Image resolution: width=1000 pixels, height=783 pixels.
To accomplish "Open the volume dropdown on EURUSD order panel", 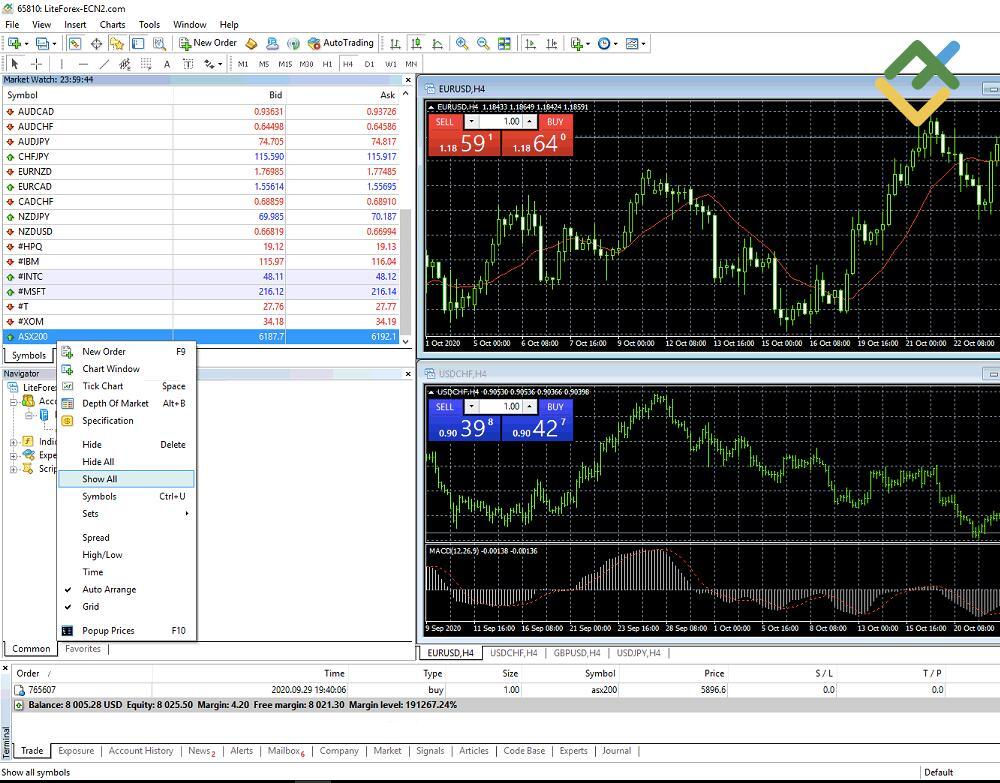I will click(473, 122).
